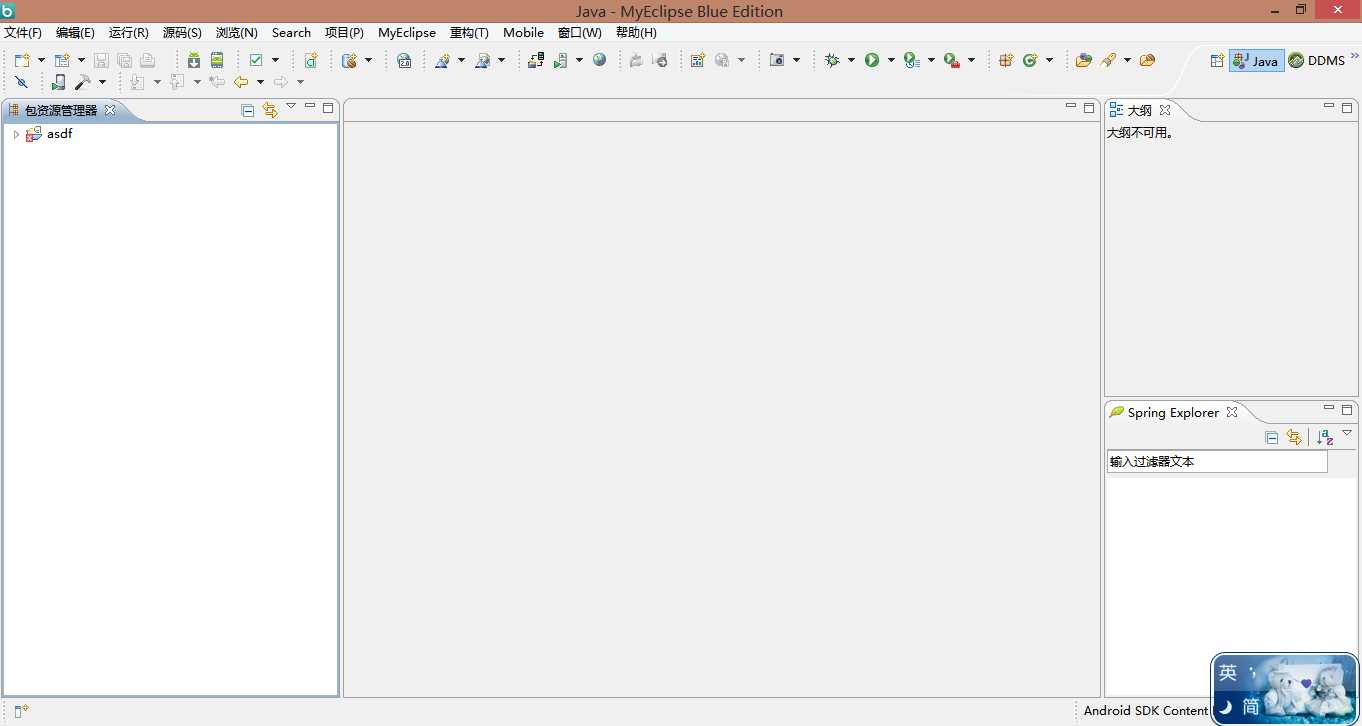Click the hammer build tool icon
Image resolution: width=1362 pixels, height=726 pixels.
point(84,82)
